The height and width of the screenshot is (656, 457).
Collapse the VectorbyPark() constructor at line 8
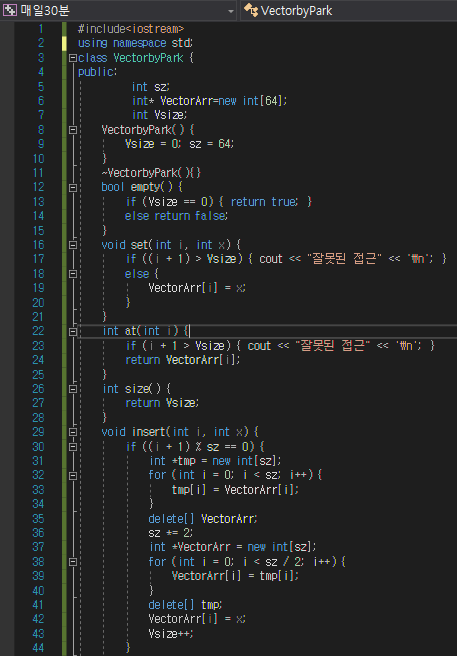(73, 130)
